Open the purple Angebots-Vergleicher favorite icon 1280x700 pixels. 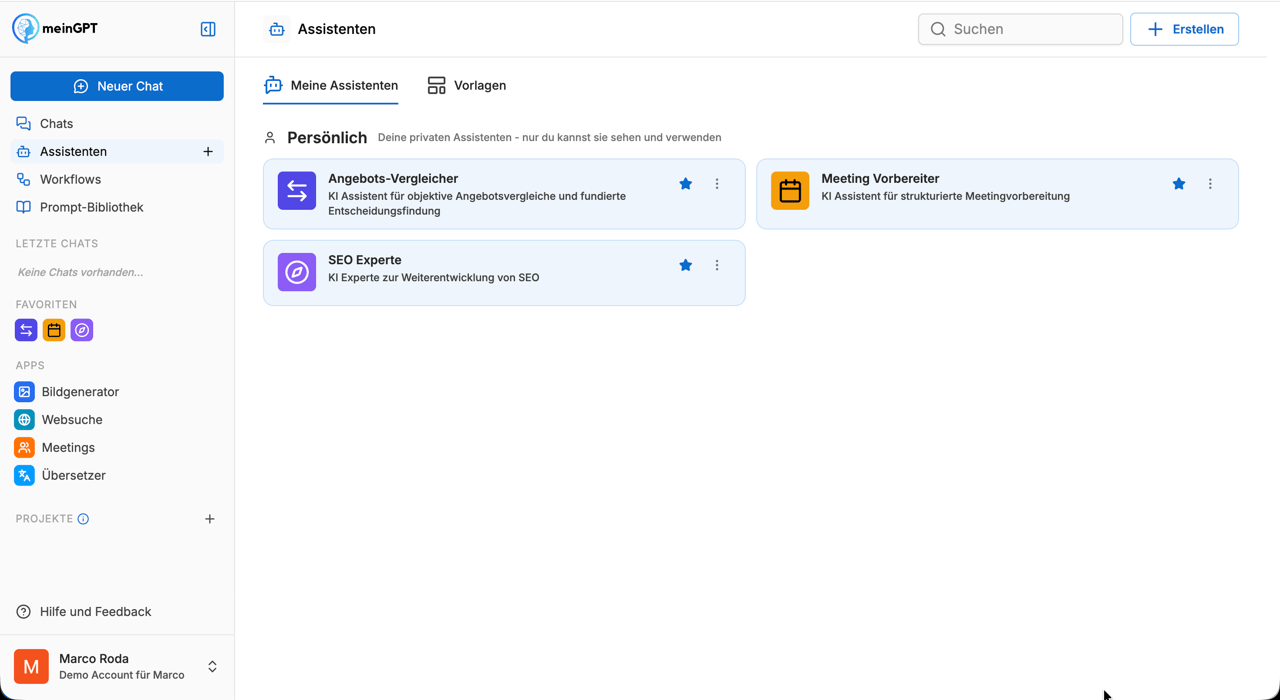pyautogui.click(x=26, y=330)
